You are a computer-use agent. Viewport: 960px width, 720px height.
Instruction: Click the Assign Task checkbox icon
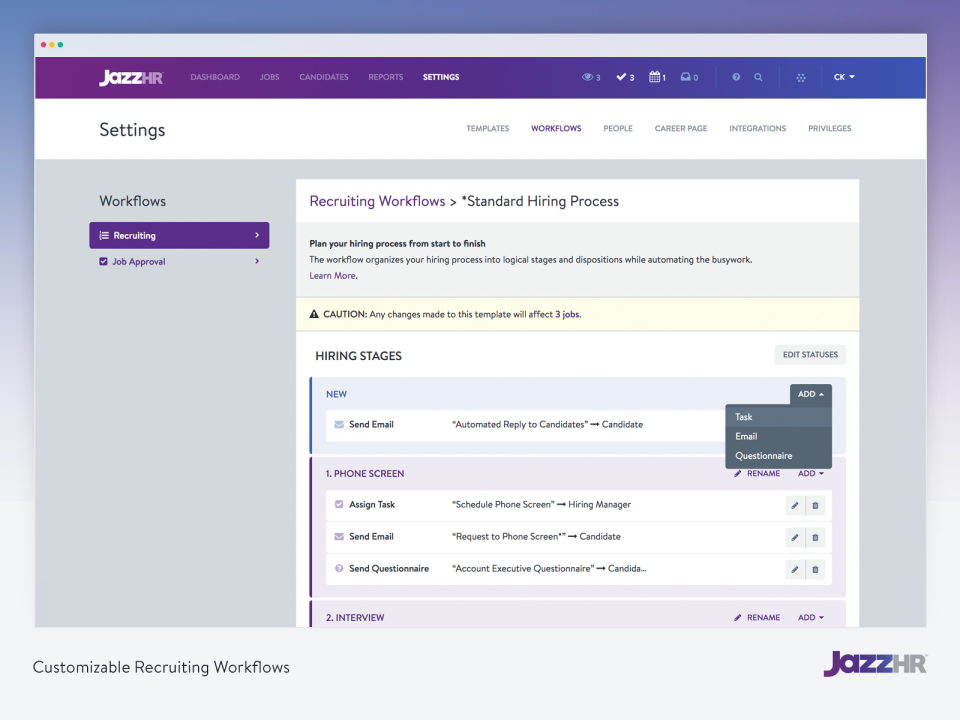tap(340, 505)
